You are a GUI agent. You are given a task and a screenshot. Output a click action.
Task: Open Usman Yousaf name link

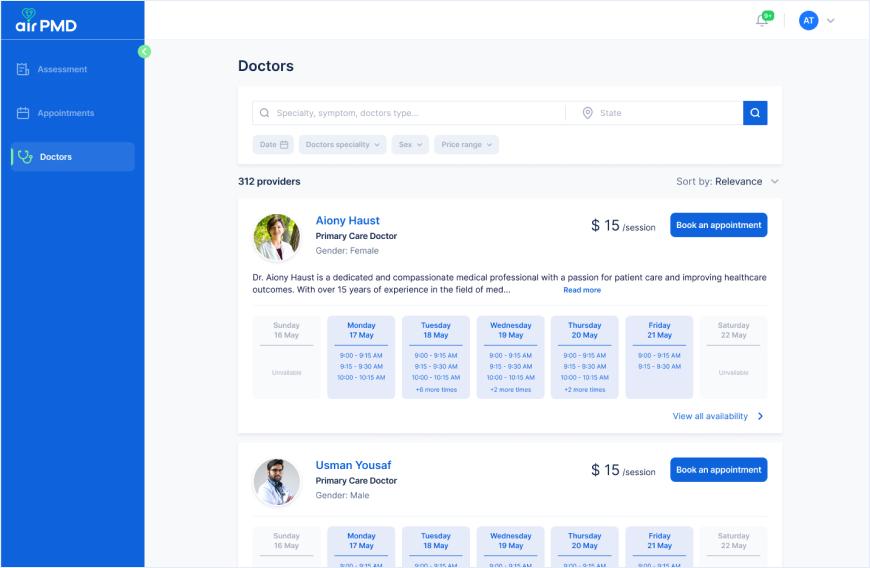coord(353,465)
